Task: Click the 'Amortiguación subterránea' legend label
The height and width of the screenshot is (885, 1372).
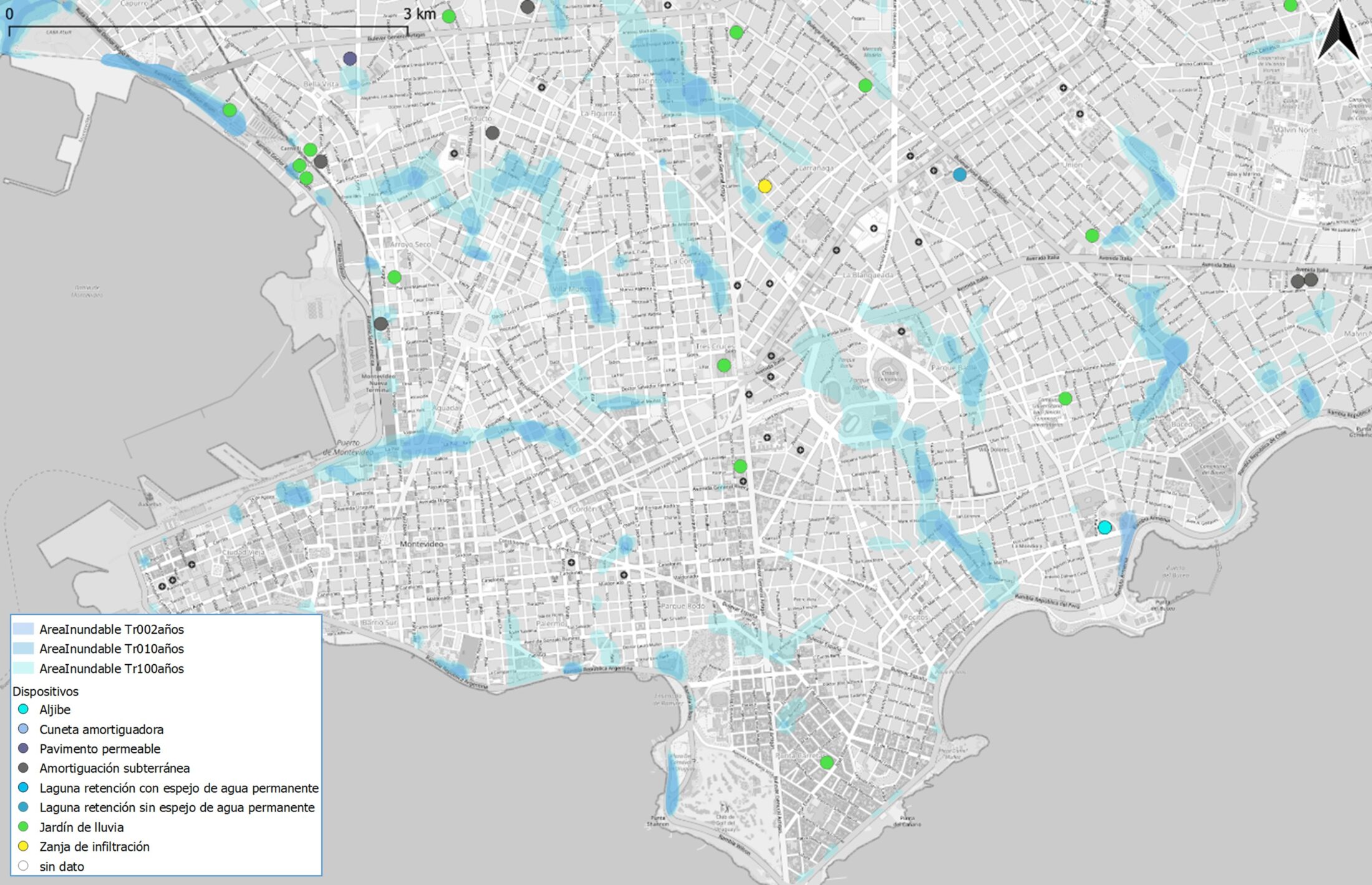Action: [115, 768]
